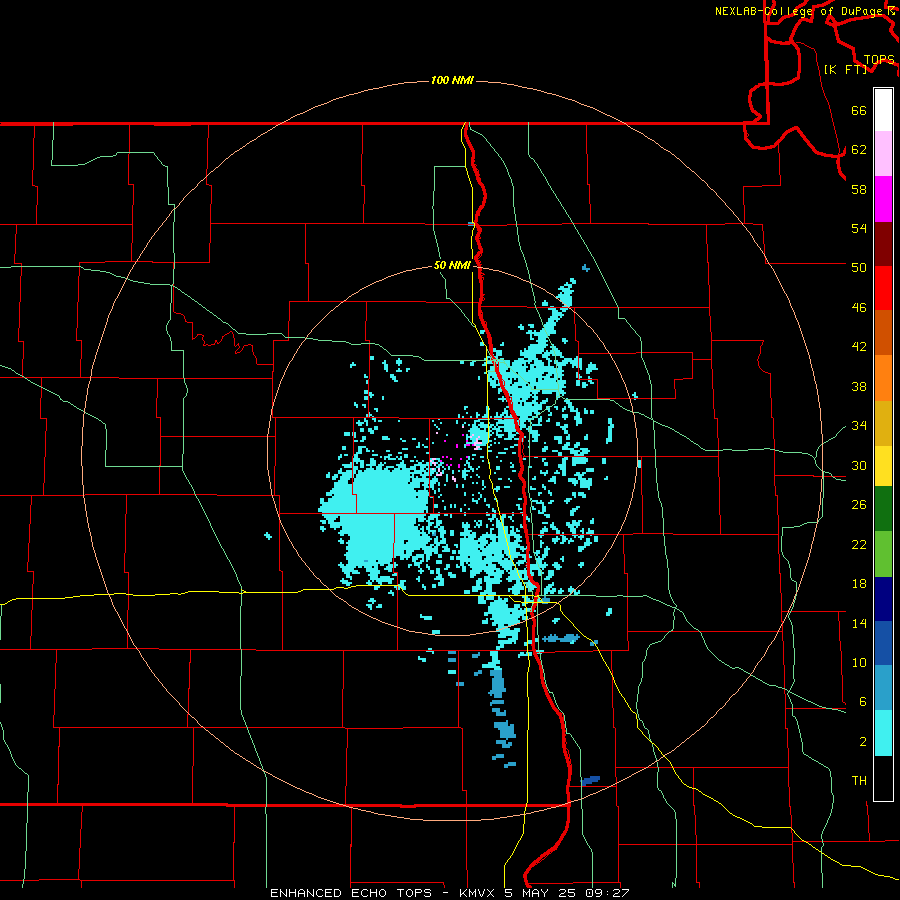Viewport: 900px width, 900px height.
Task: Click the '[K FT]' unit label
Action: pos(845,69)
